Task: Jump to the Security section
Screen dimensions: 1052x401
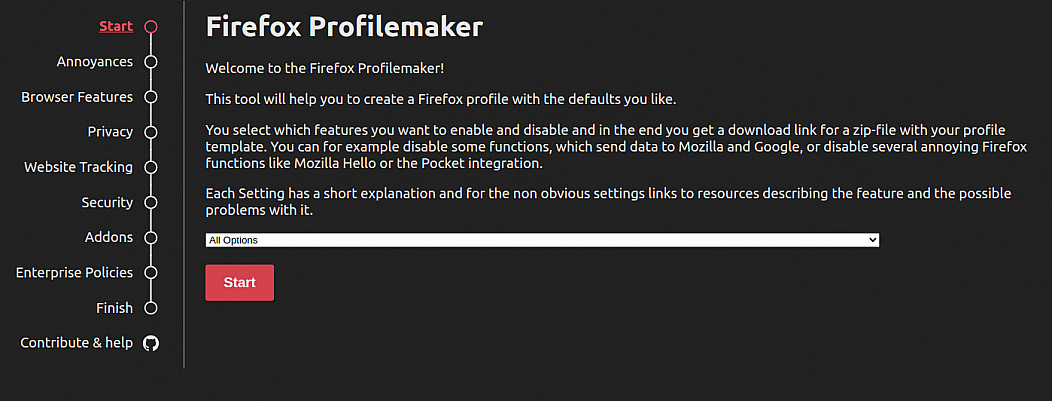Action: 107,202
